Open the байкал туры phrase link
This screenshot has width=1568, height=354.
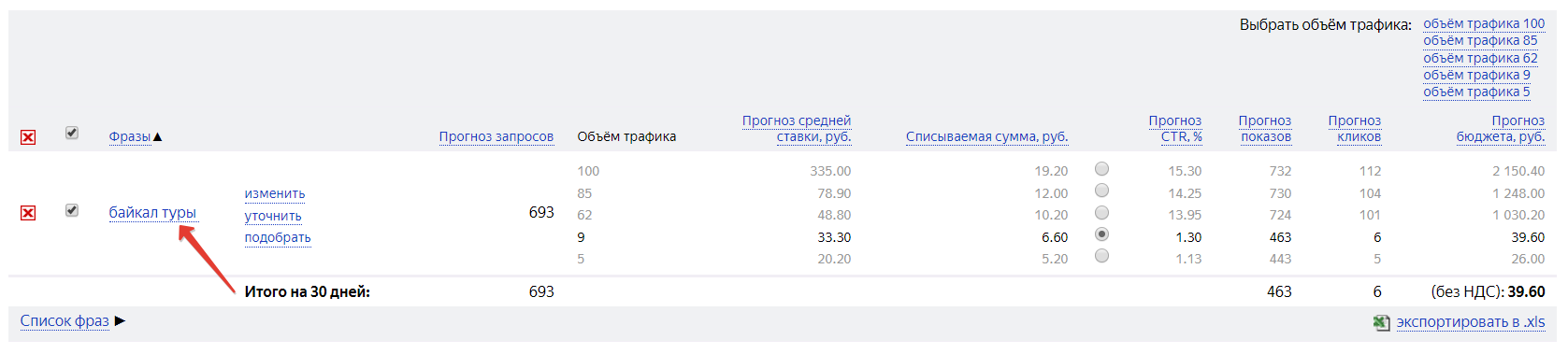pyautogui.click(x=152, y=212)
